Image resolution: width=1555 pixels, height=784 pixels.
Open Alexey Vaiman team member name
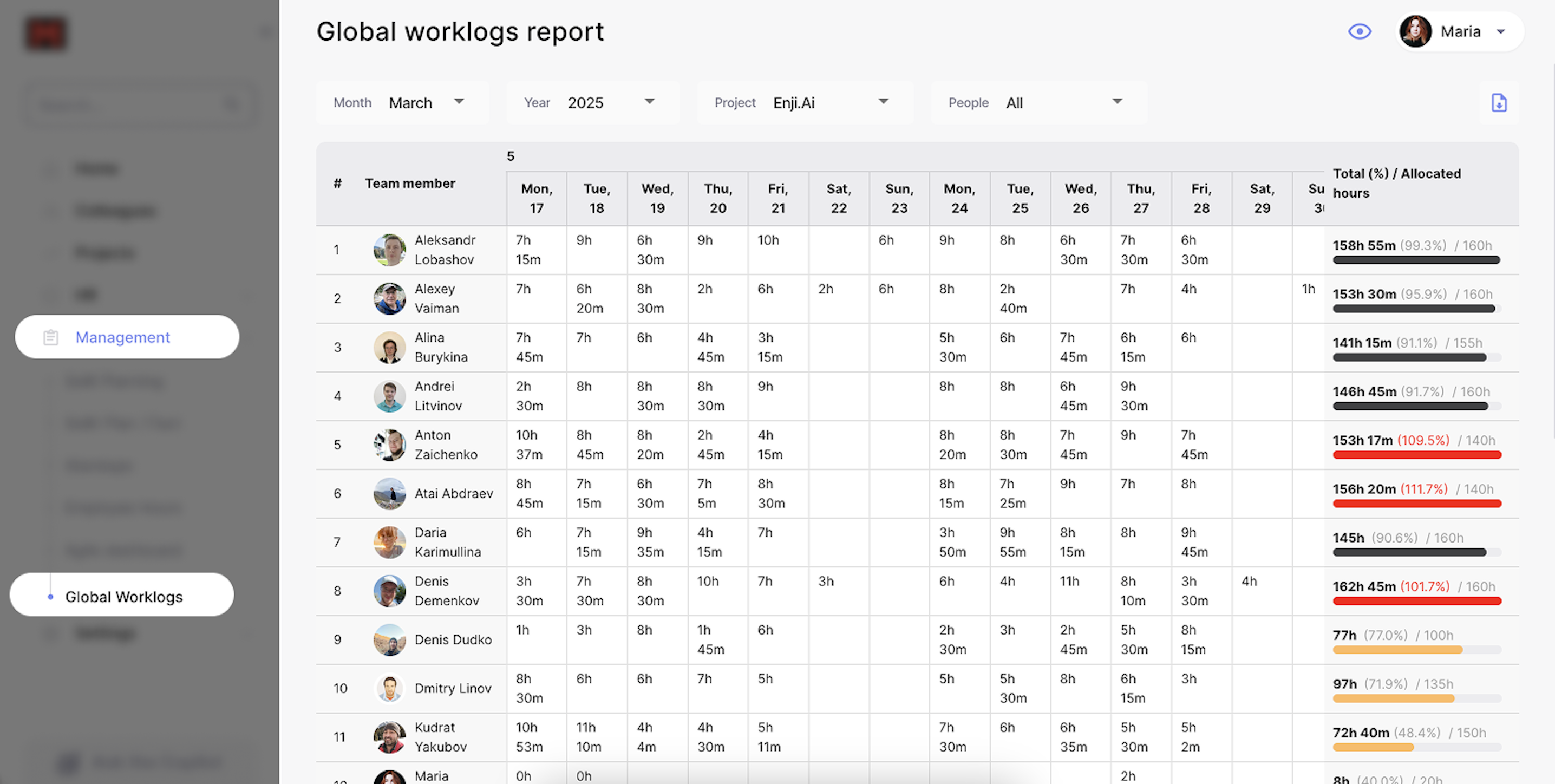pos(436,299)
